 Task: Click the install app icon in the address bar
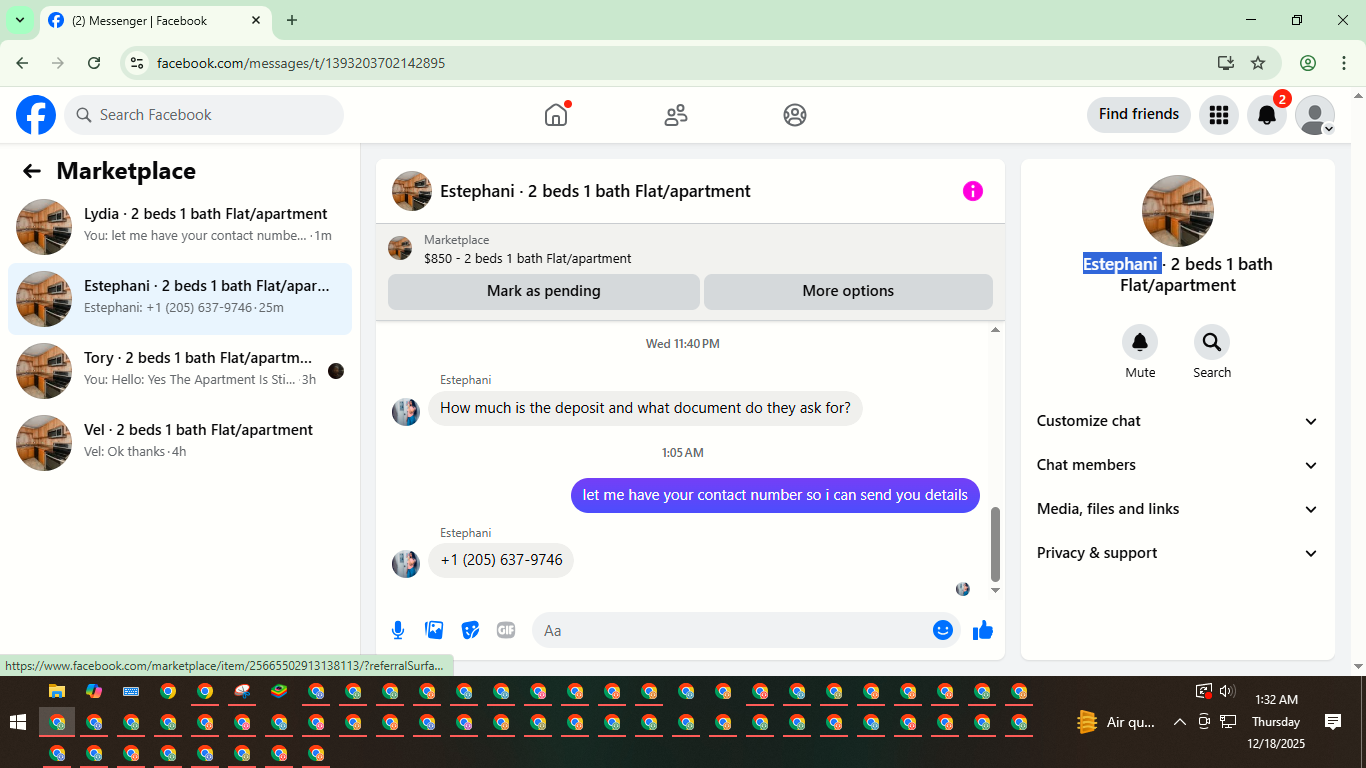(1226, 63)
